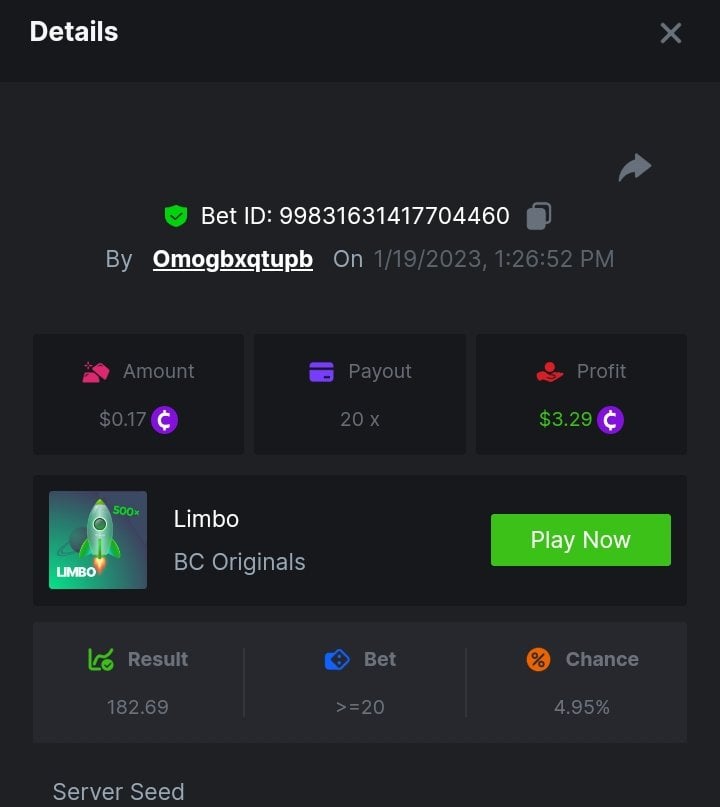
Task: Click the green verified shield icon
Action: (x=176, y=215)
